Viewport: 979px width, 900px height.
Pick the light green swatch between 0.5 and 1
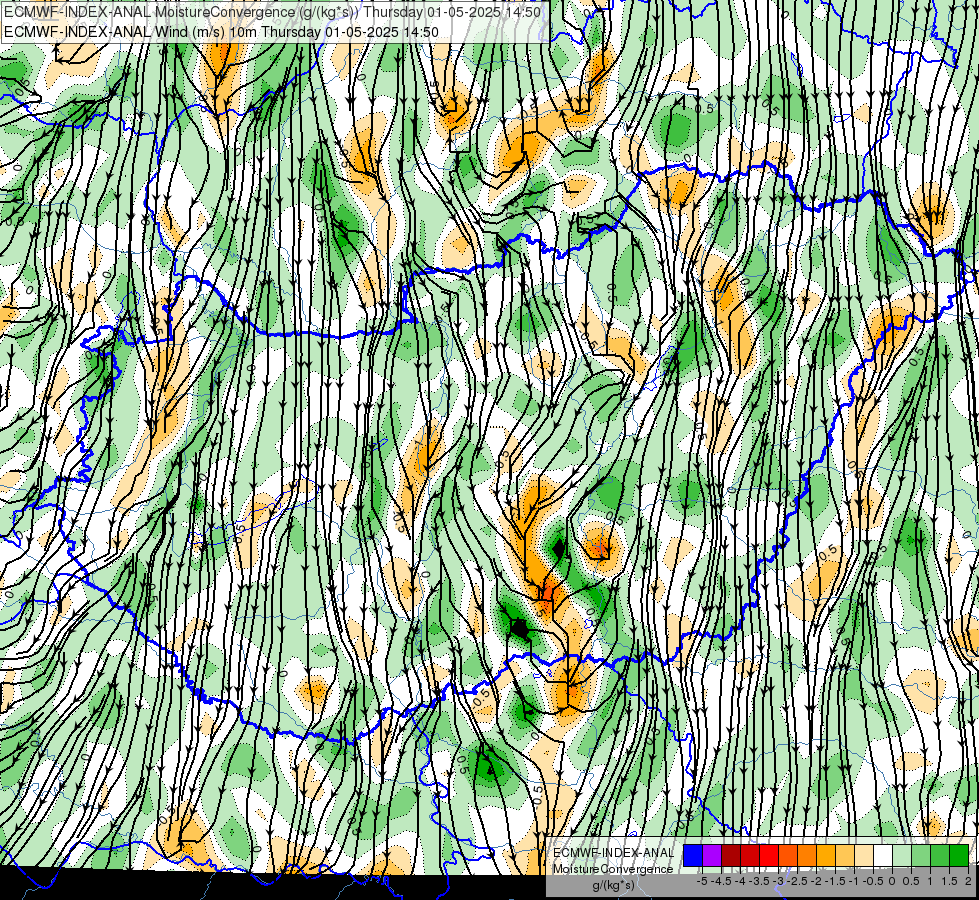pos(921,855)
